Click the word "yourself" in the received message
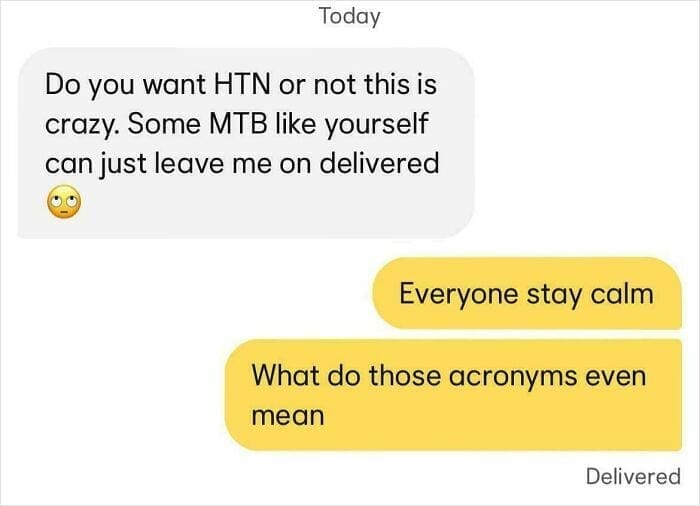Screen dimensions: 700x506 (376, 125)
